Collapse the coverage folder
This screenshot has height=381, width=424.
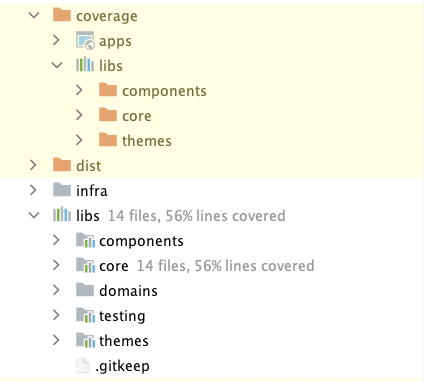(x=34, y=15)
